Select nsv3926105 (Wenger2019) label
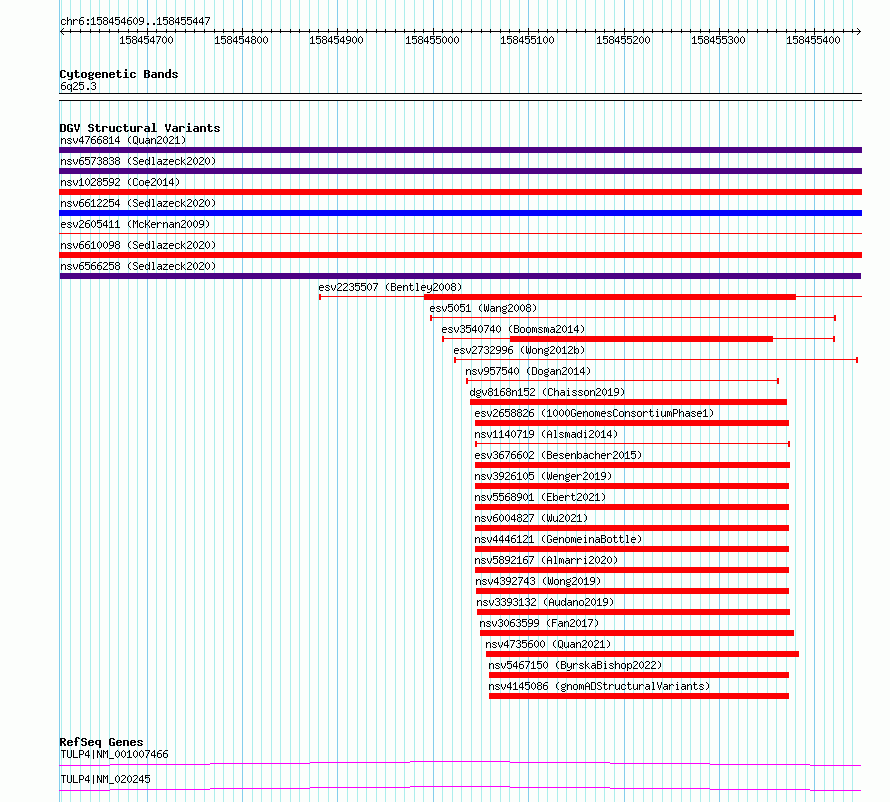 coord(543,476)
